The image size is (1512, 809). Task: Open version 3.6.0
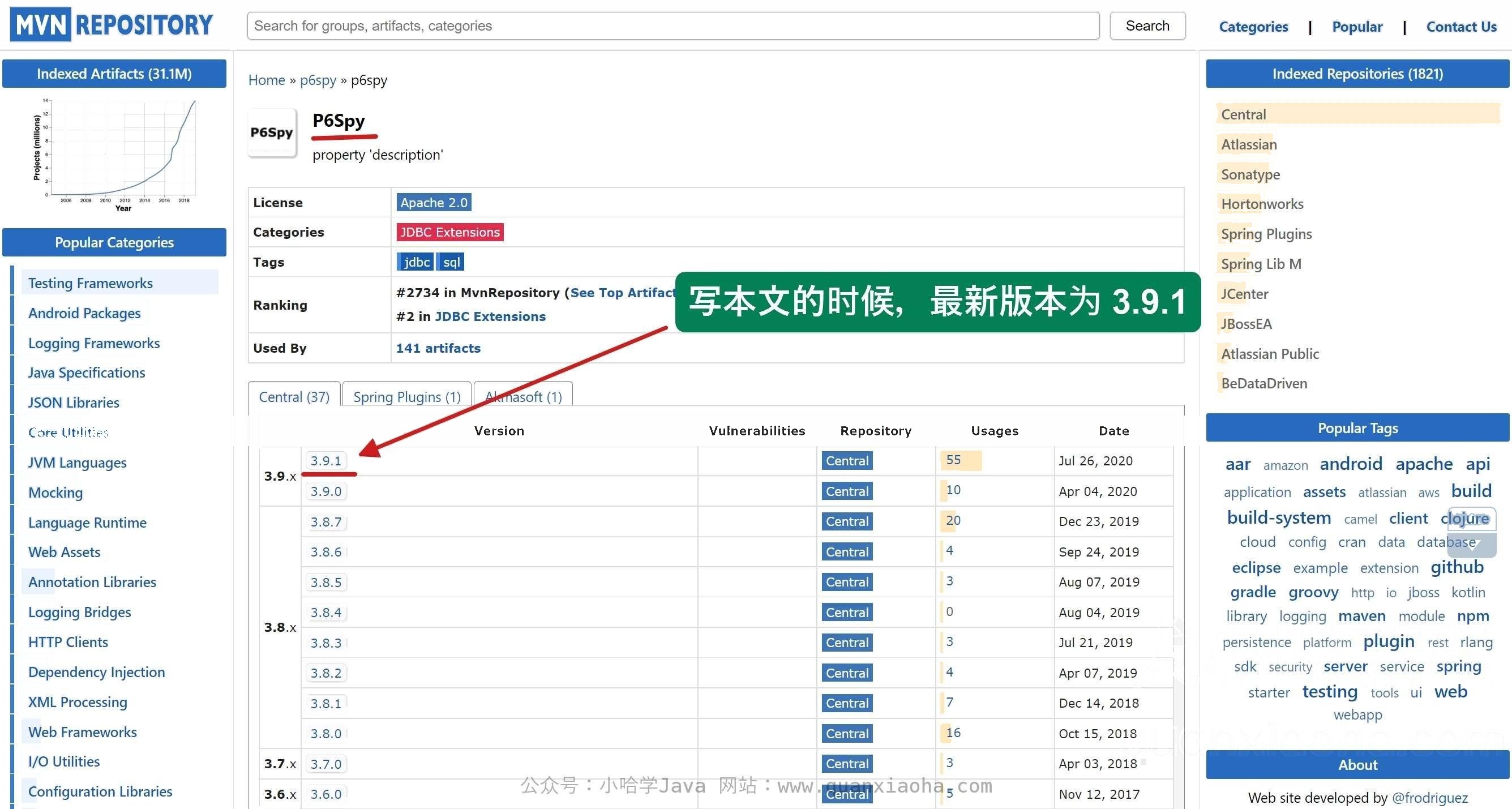[x=325, y=794]
